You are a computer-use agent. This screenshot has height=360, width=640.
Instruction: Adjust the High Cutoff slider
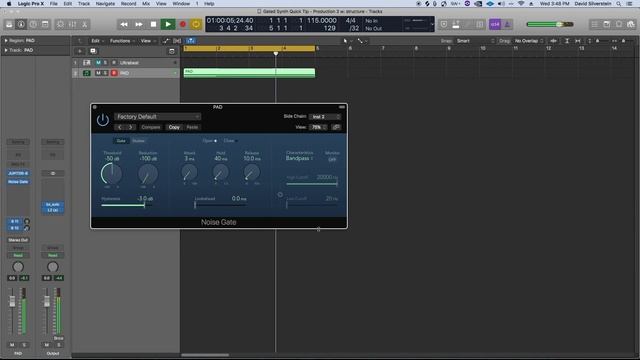312,184
